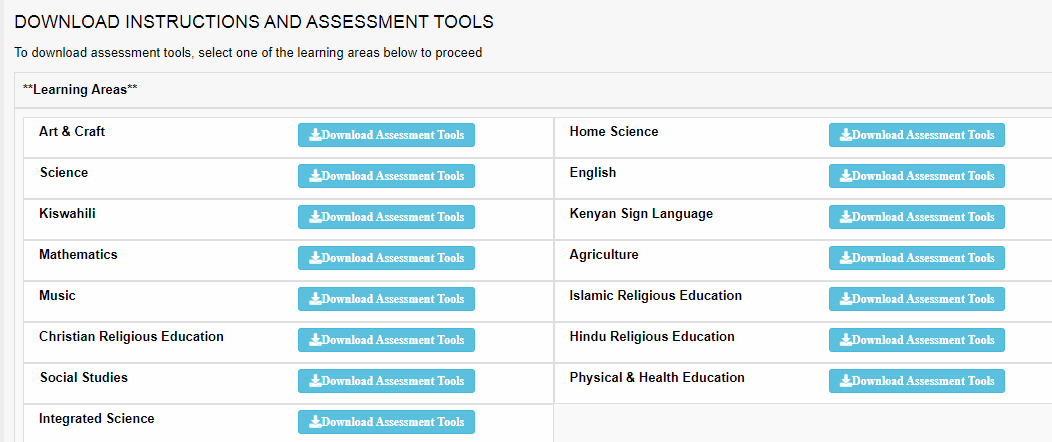Download Islamic Religious Education assessment tools

click(x=916, y=299)
